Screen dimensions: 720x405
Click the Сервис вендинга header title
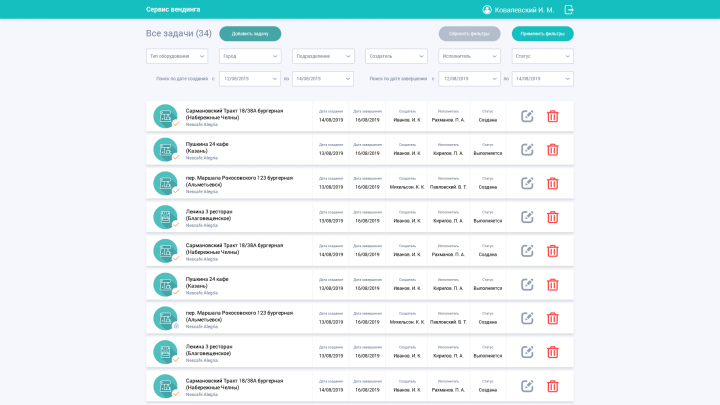[x=173, y=10]
